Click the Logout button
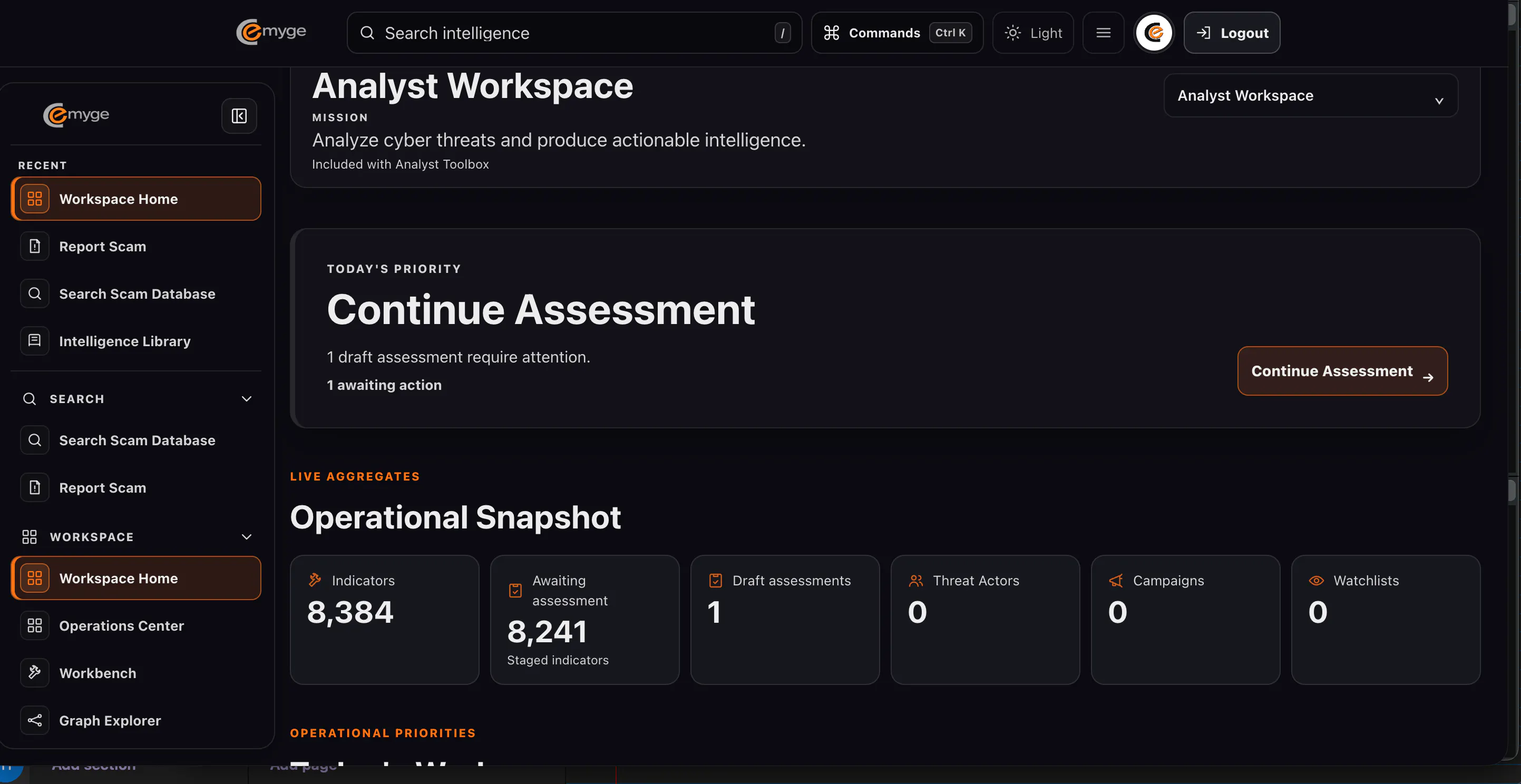This screenshot has height=784, width=1521. pos(1232,33)
